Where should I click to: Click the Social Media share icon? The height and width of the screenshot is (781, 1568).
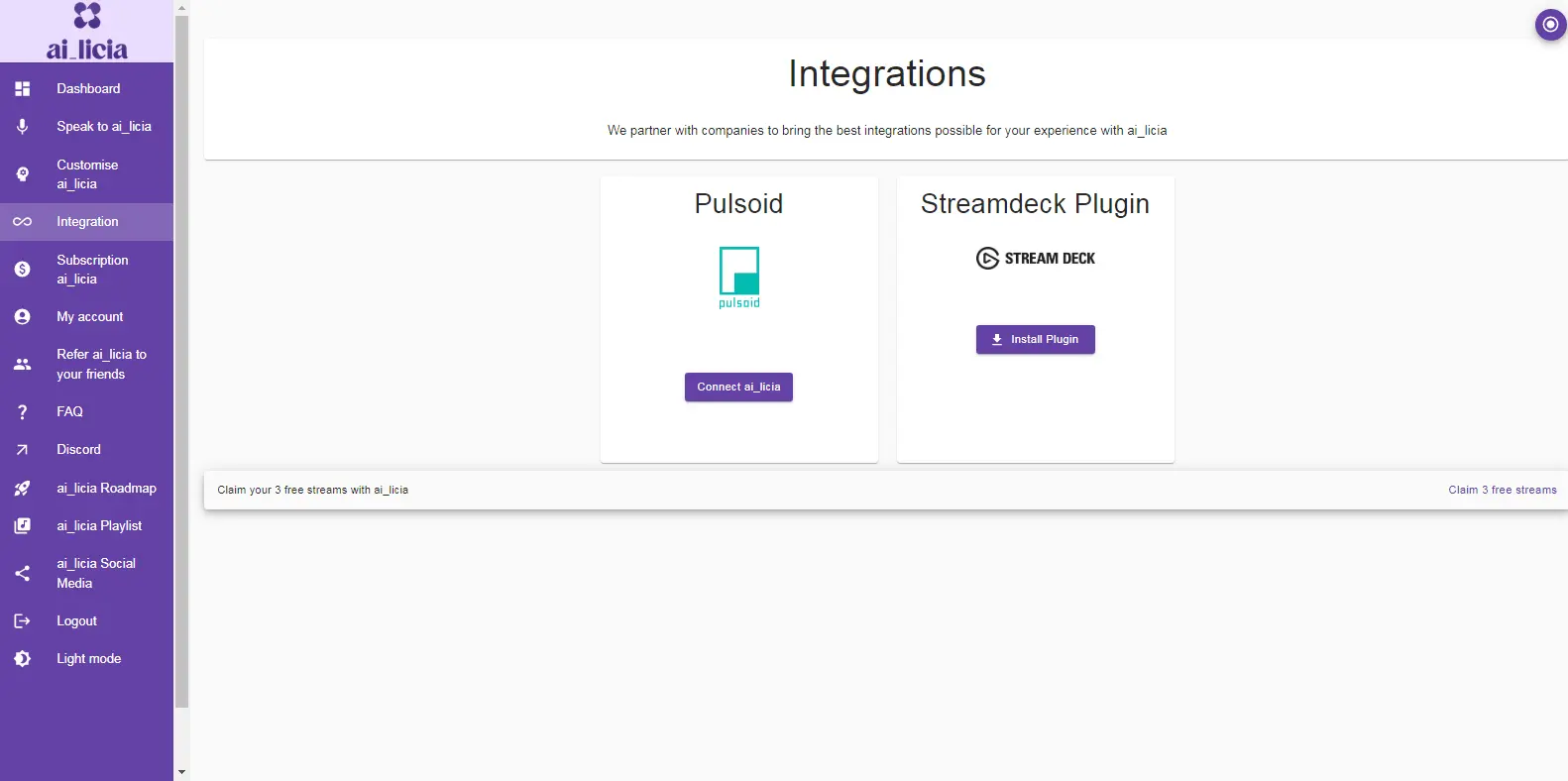tap(22, 574)
